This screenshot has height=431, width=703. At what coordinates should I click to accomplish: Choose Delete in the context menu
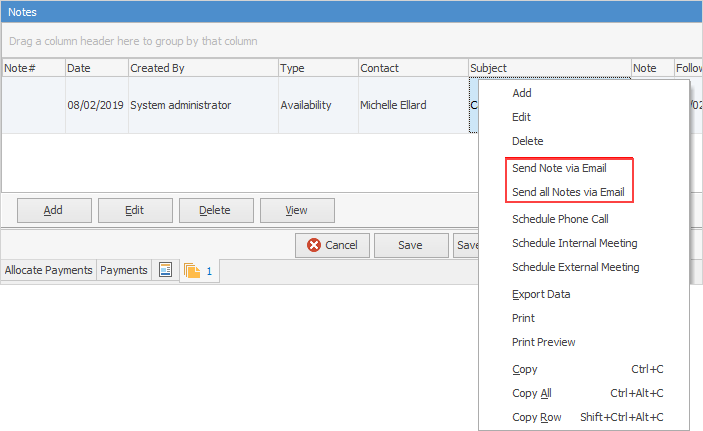pos(584,141)
